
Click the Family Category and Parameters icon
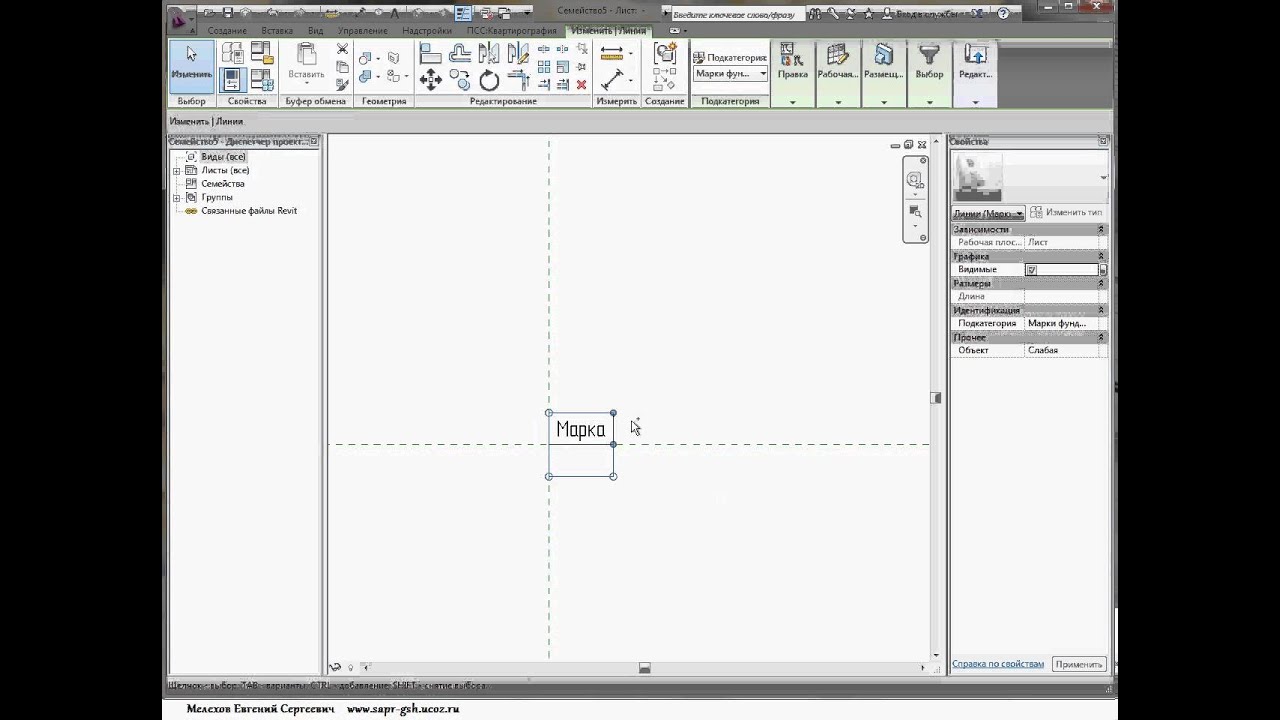click(262, 54)
